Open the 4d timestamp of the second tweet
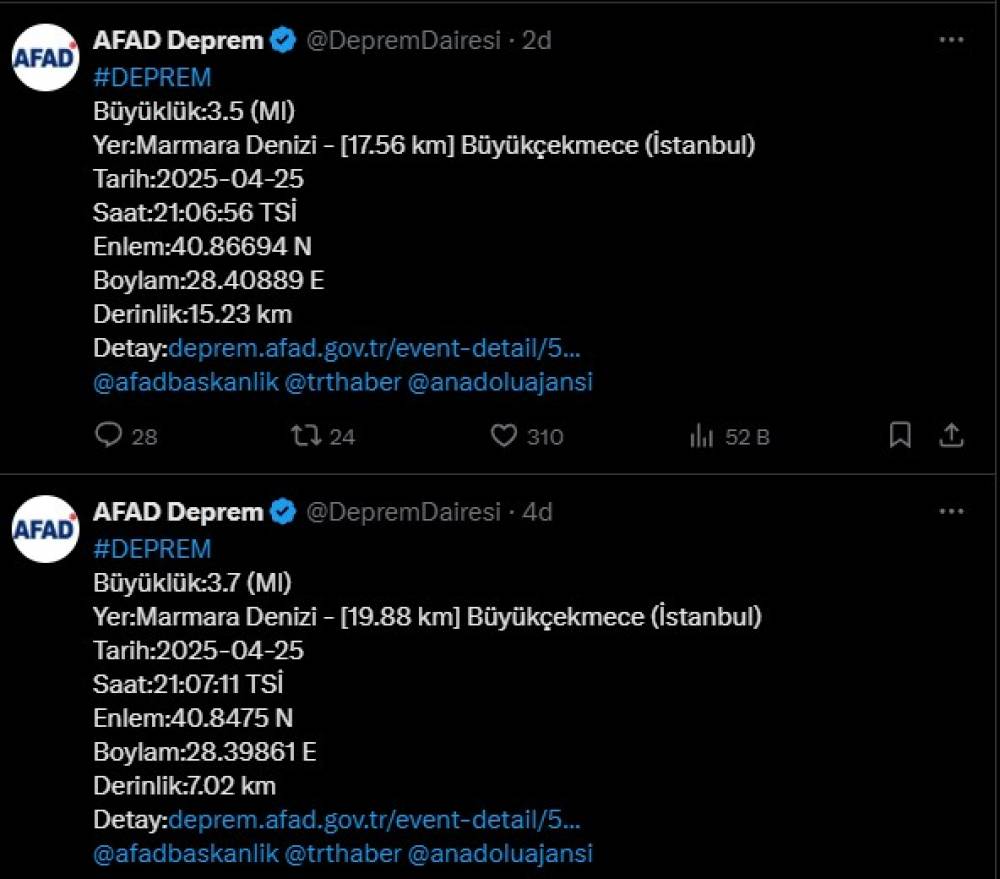This screenshot has height=879, width=1000. point(537,512)
